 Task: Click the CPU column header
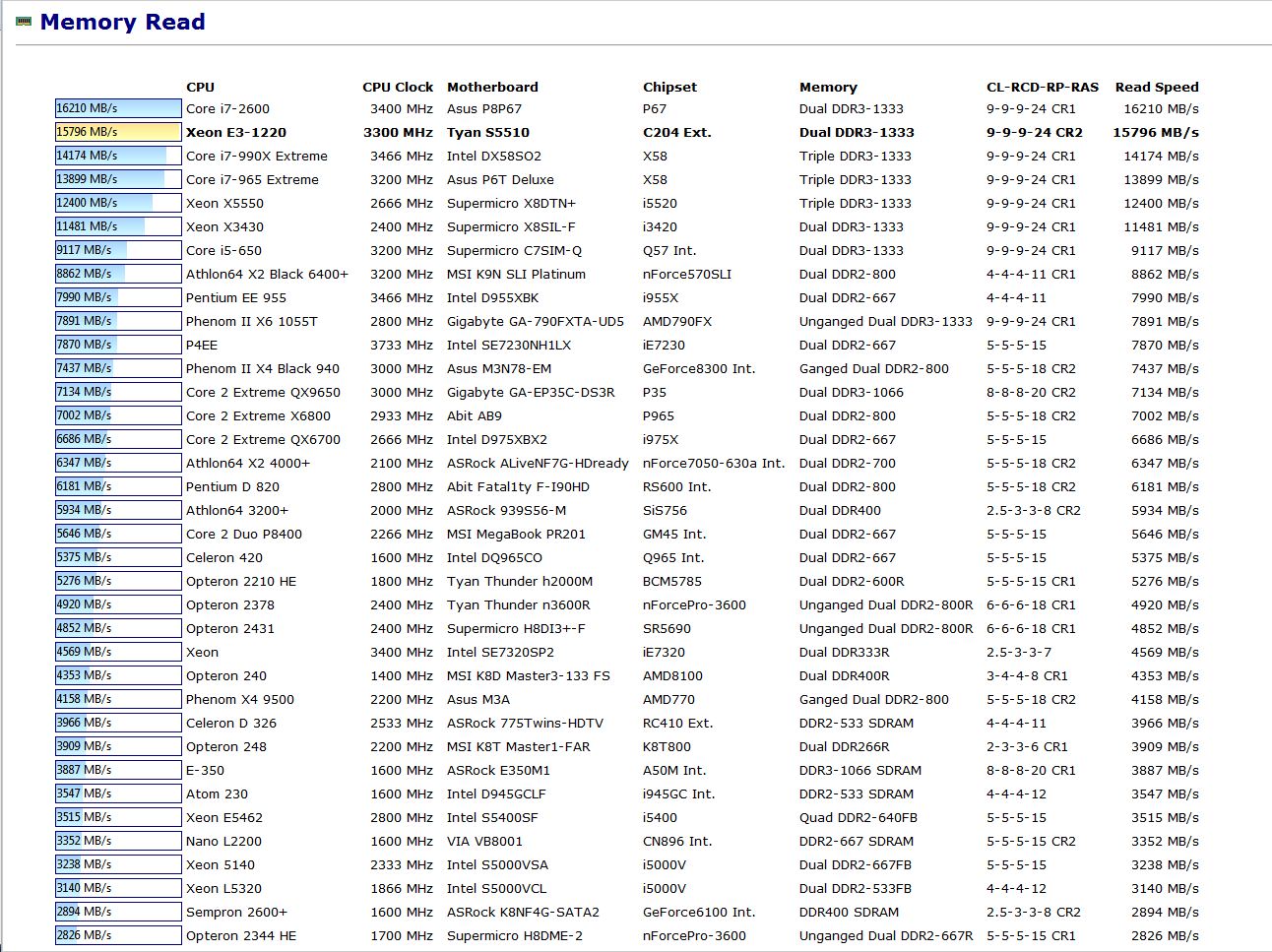200,87
